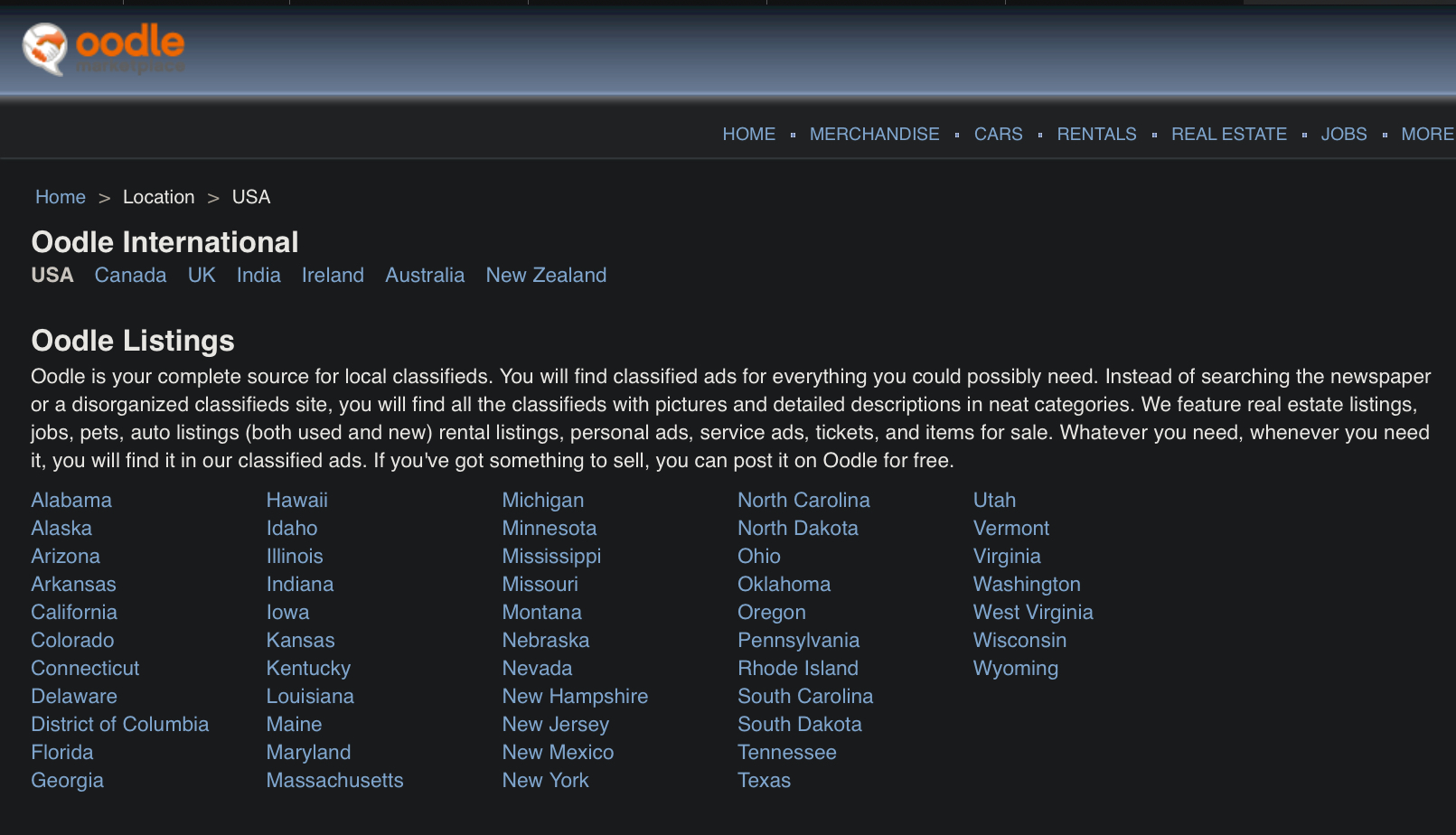Go to the CARS section
1456x835 pixels.
tap(999, 135)
